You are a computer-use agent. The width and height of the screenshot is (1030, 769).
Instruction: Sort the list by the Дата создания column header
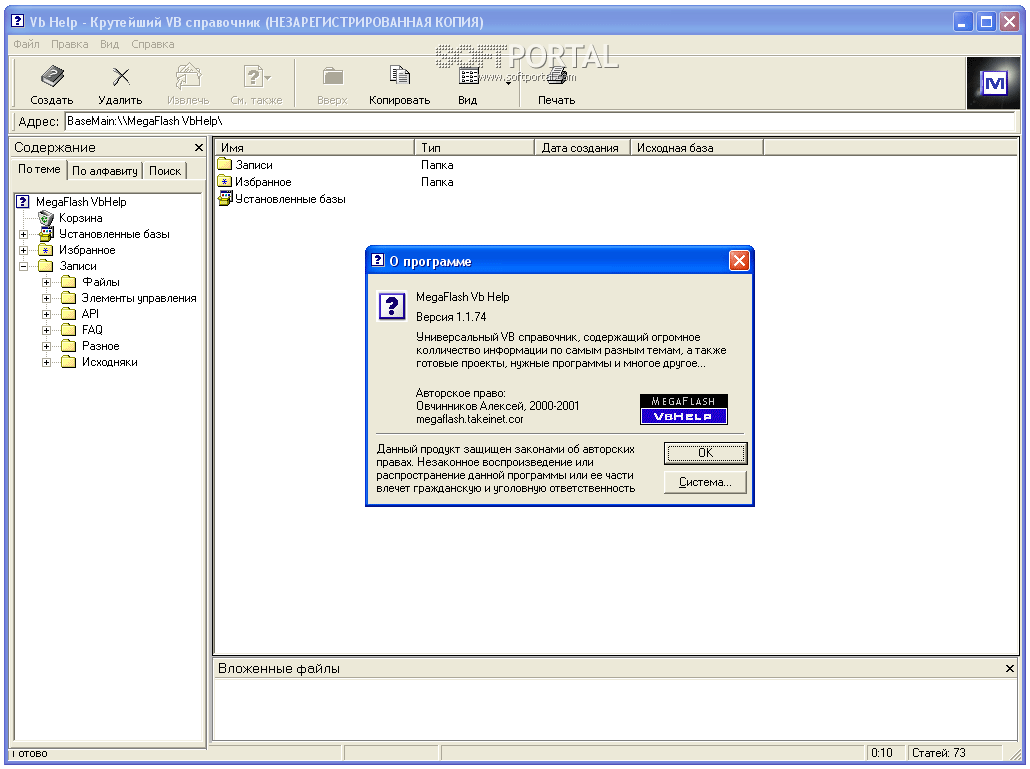(x=582, y=148)
